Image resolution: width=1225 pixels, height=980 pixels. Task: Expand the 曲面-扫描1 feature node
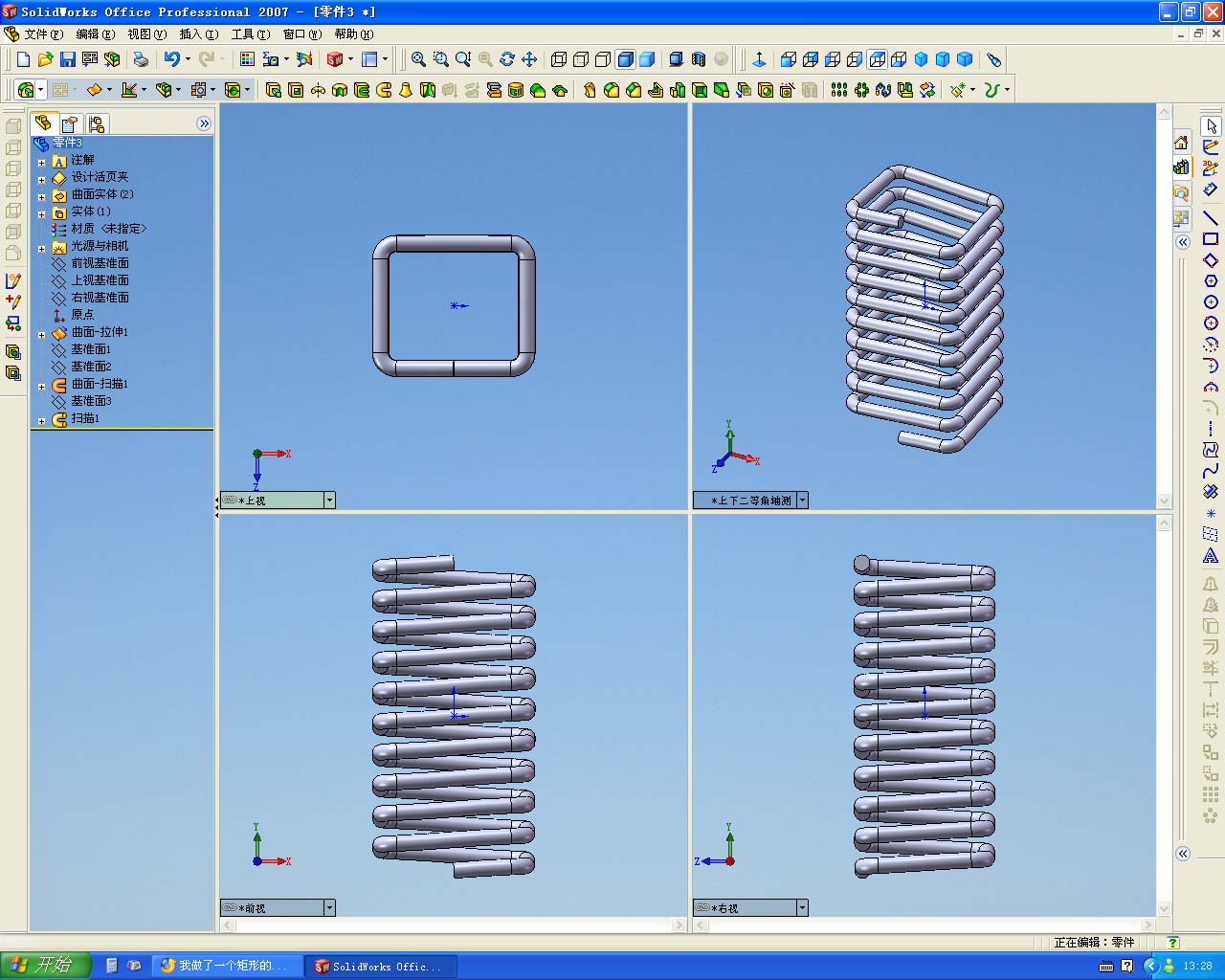coord(41,386)
